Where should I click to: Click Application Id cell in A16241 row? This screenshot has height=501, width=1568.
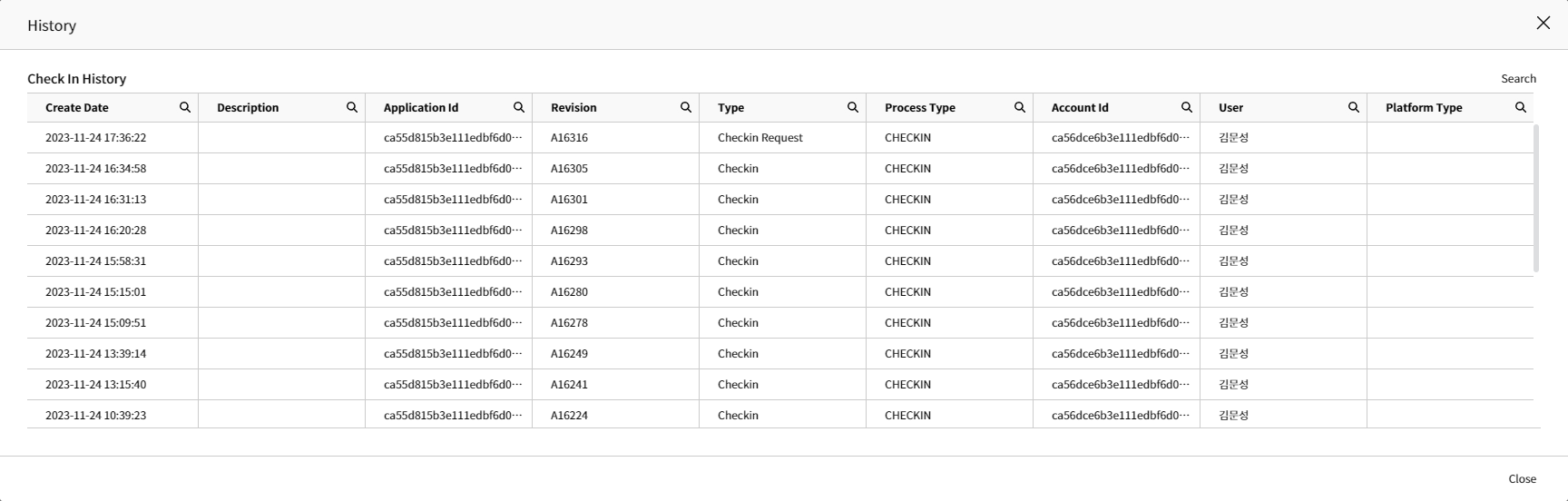[x=448, y=385]
